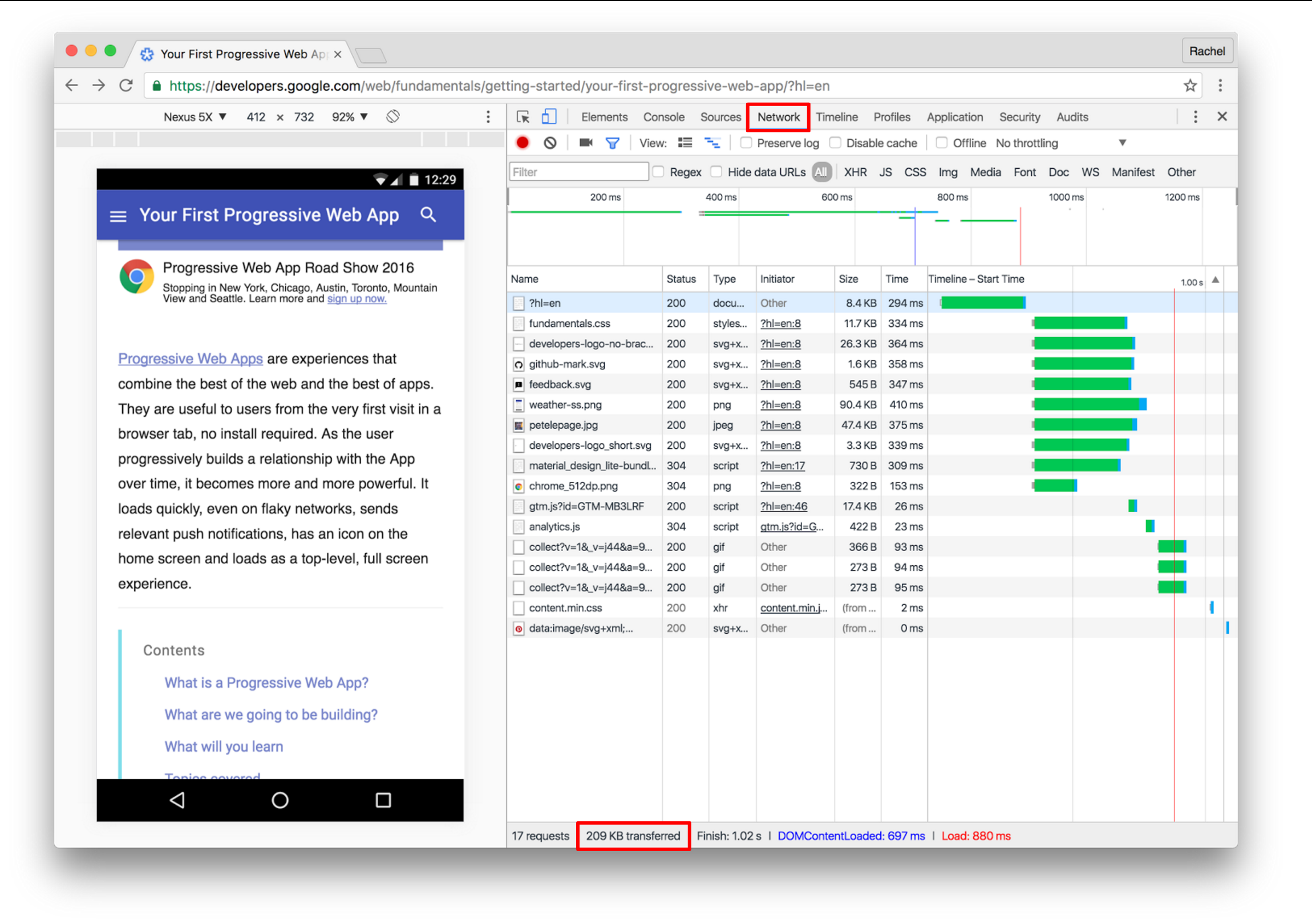This screenshot has width=1312, height=924.
Task: Enable Regex filter checkbox
Action: tap(658, 172)
